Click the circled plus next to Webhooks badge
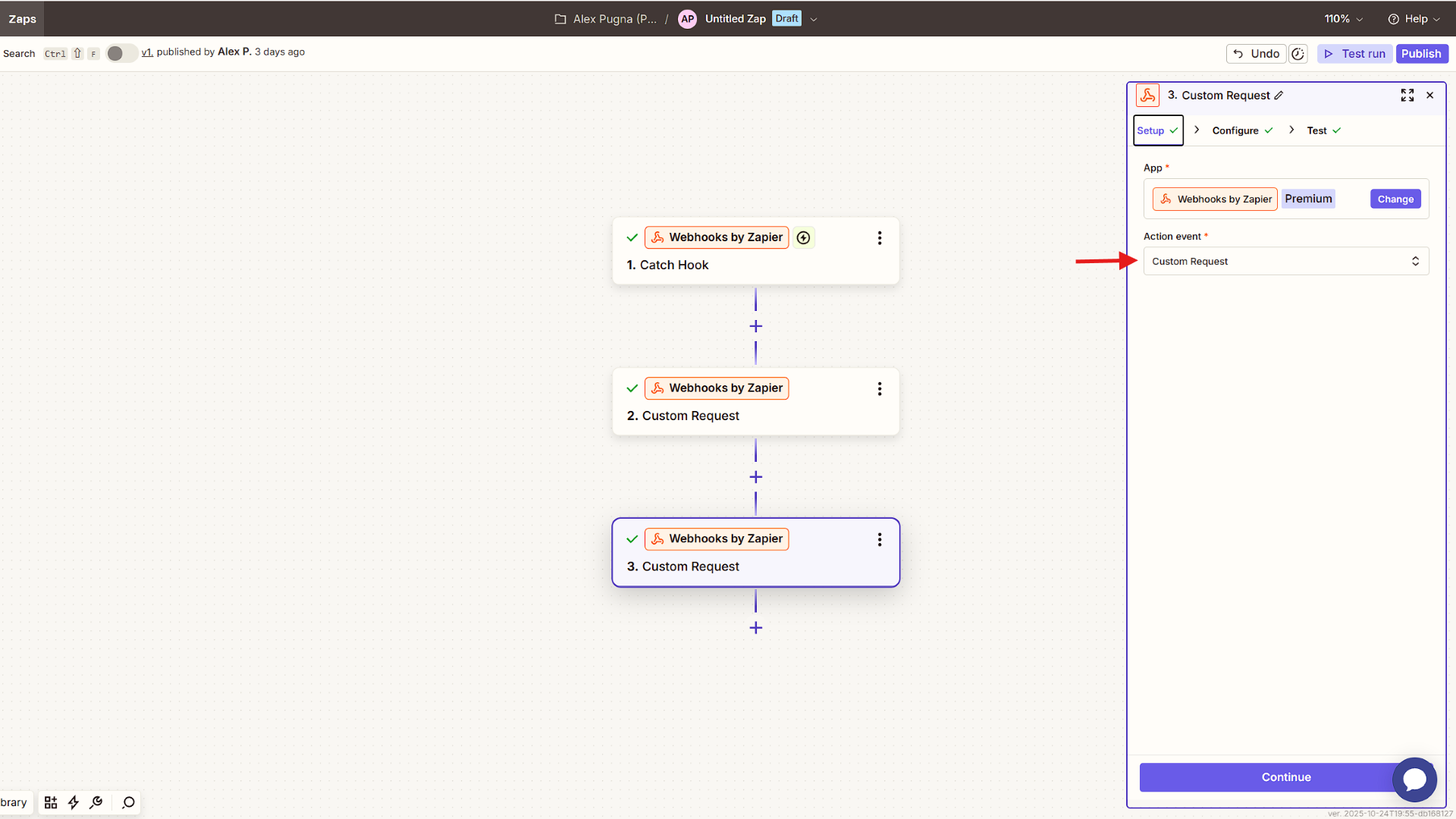The image size is (1456, 819). click(803, 237)
